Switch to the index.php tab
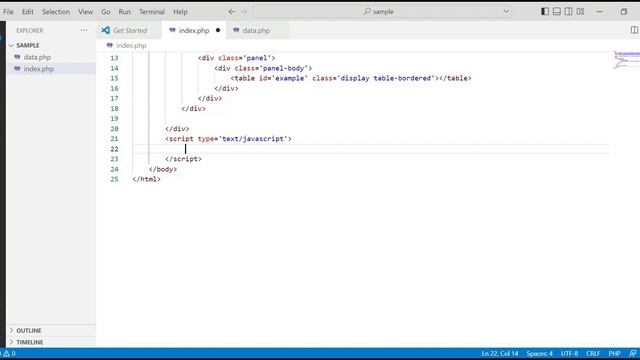640x360 pixels. [193, 30]
